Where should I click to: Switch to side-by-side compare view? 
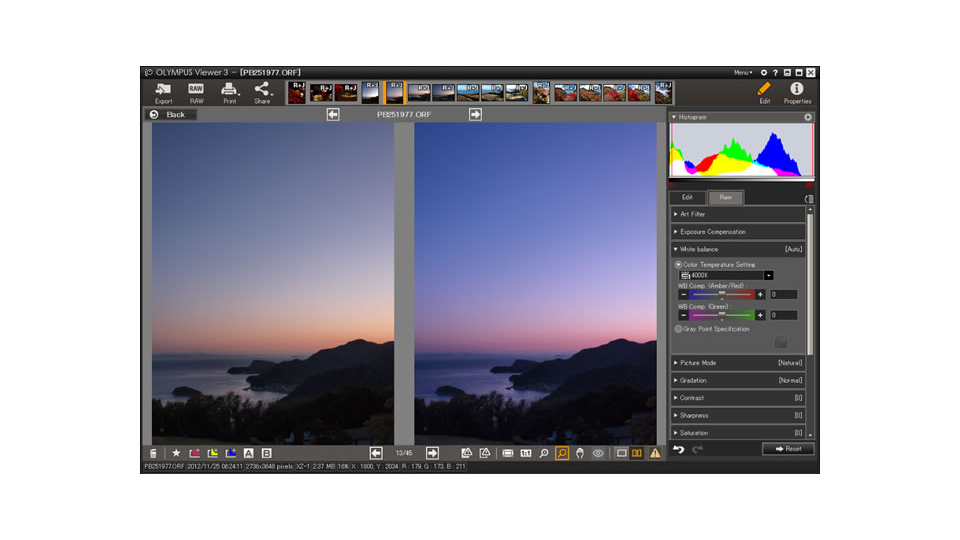tap(637, 453)
